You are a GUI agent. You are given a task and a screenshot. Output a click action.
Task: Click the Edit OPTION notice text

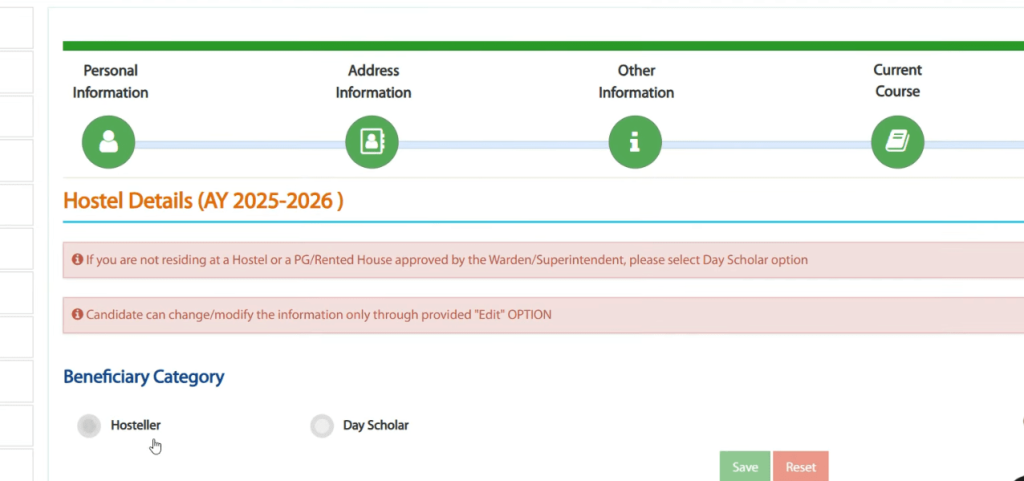click(x=318, y=314)
